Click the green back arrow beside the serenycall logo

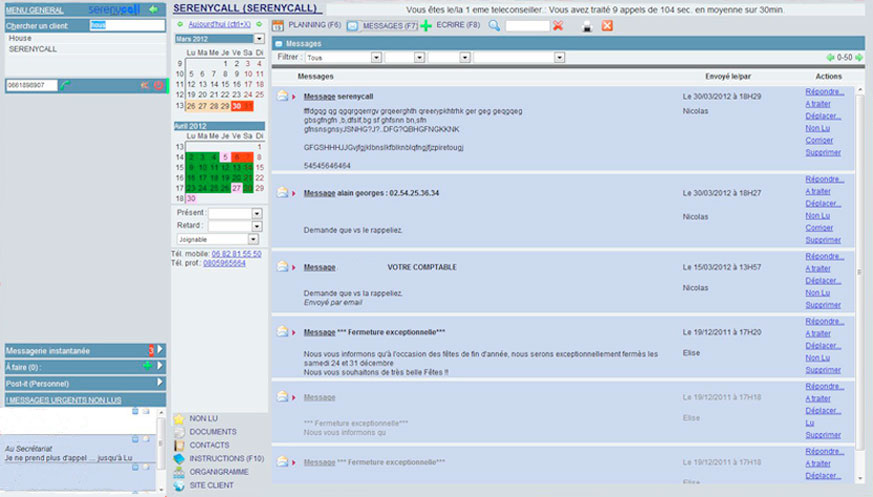click(x=153, y=9)
